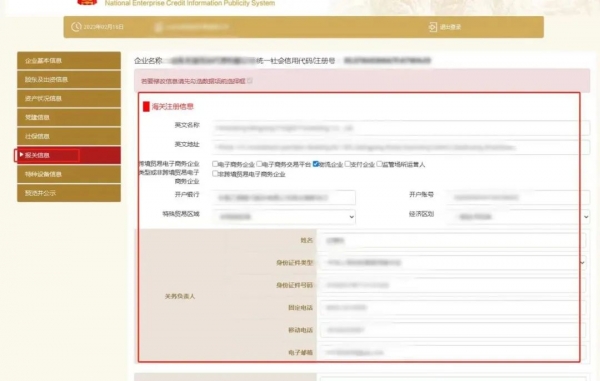Screen dimensions: 600x381
Task: Open 企业基本信息 in the sidebar
Action: point(69,60)
